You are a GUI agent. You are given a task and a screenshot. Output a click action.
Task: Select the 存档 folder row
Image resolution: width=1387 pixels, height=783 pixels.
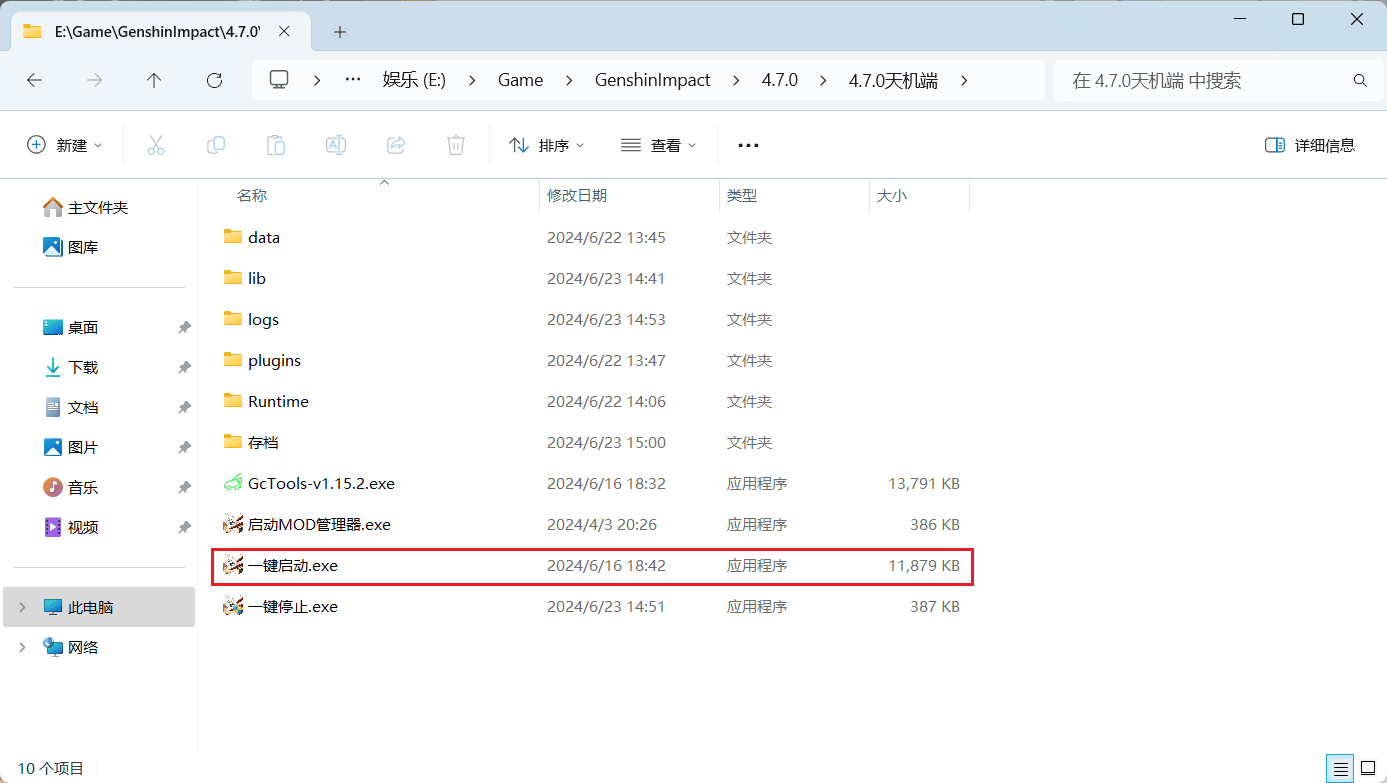[592, 442]
